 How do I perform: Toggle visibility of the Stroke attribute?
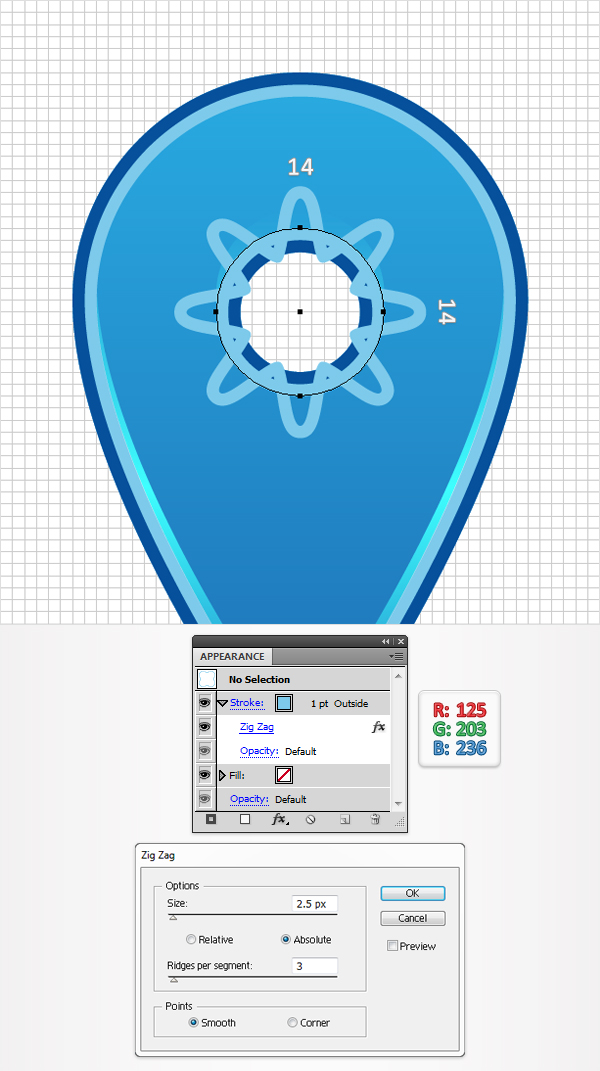(204, 703)
